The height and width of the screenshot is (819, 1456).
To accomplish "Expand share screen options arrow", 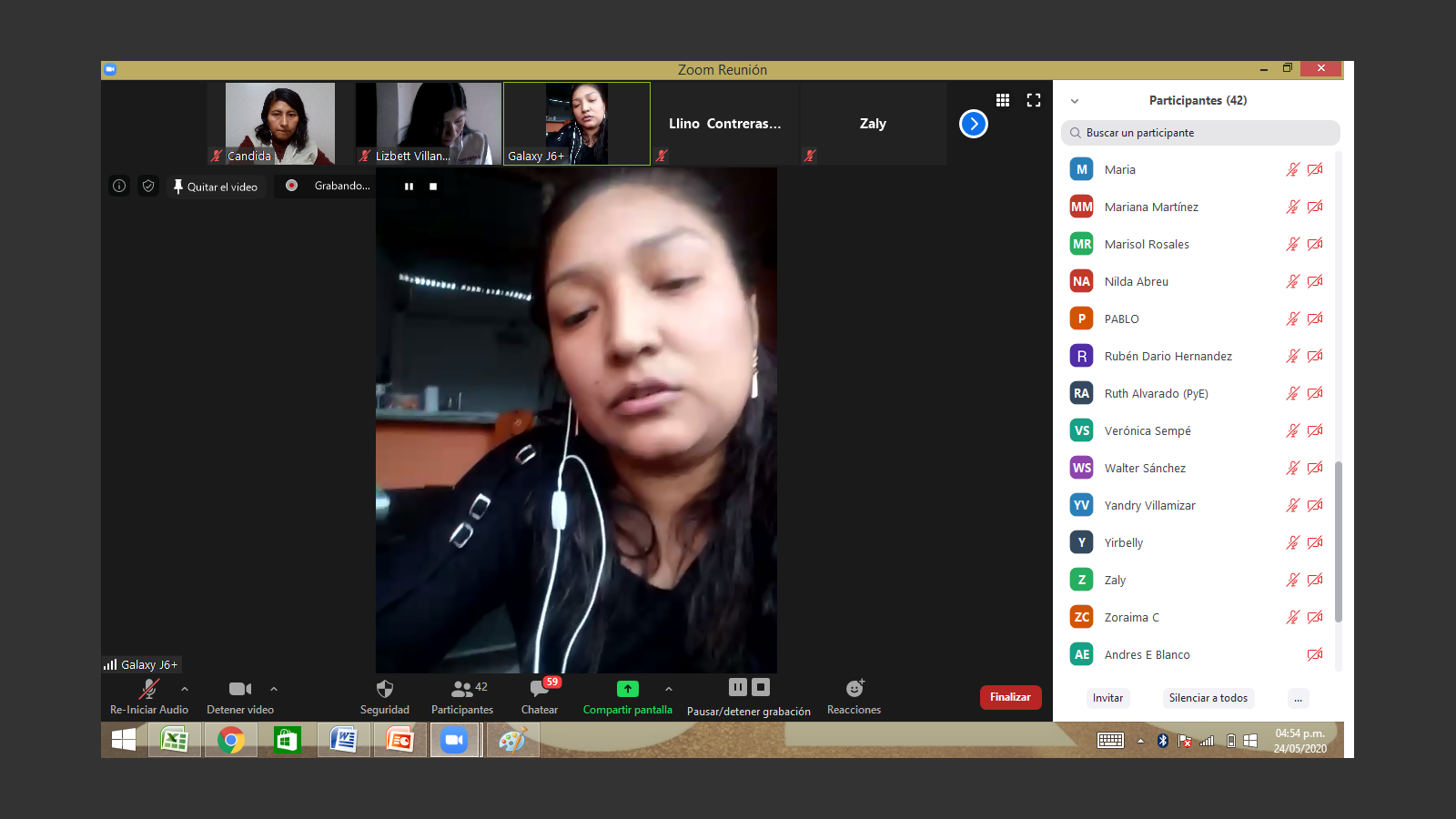I will [669, 689].
